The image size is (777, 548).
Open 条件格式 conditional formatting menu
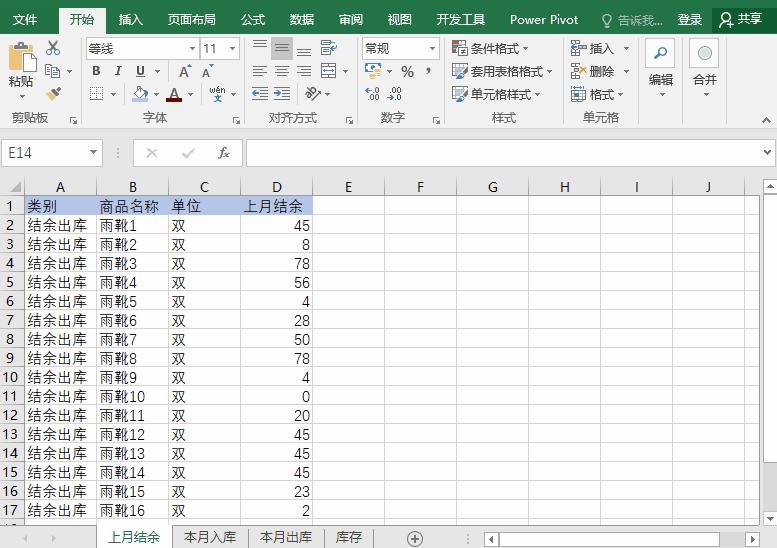[x=491, y=48]
